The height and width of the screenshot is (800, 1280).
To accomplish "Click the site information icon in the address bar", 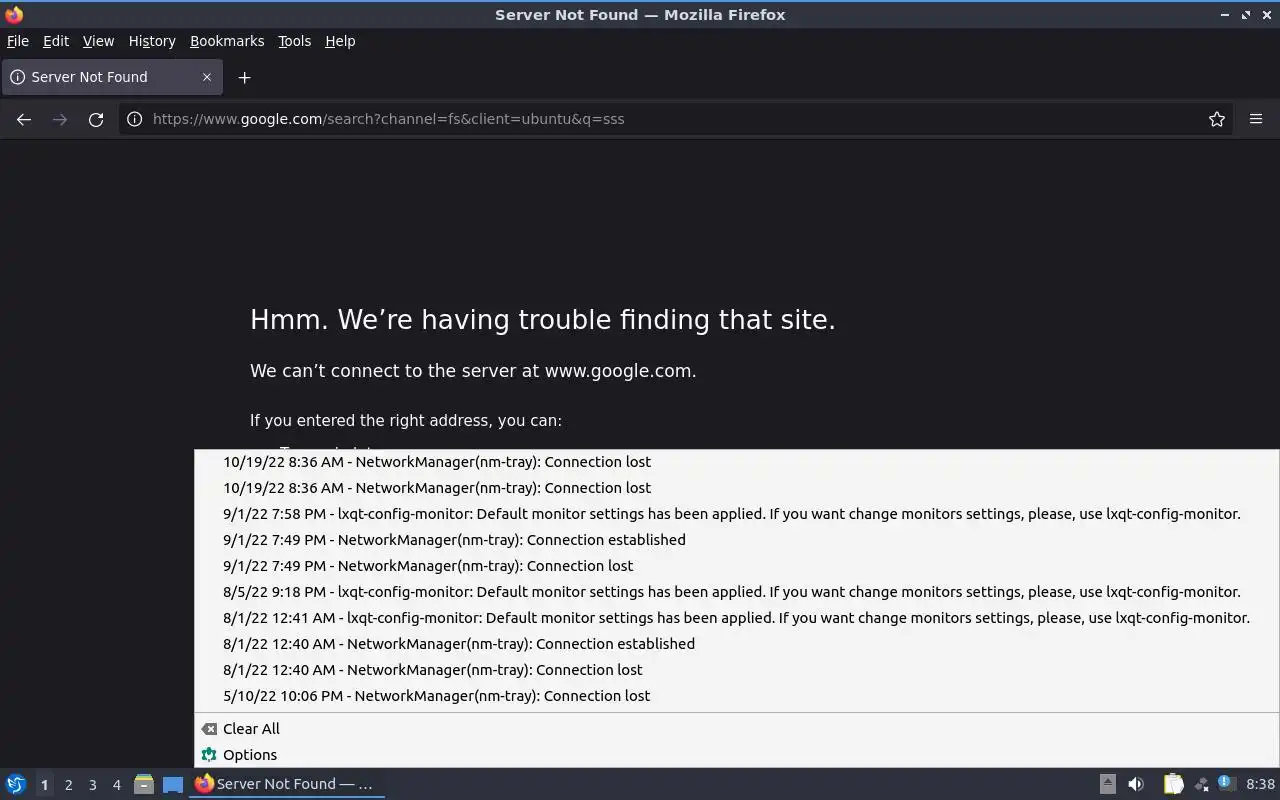I will click(135, 119).
